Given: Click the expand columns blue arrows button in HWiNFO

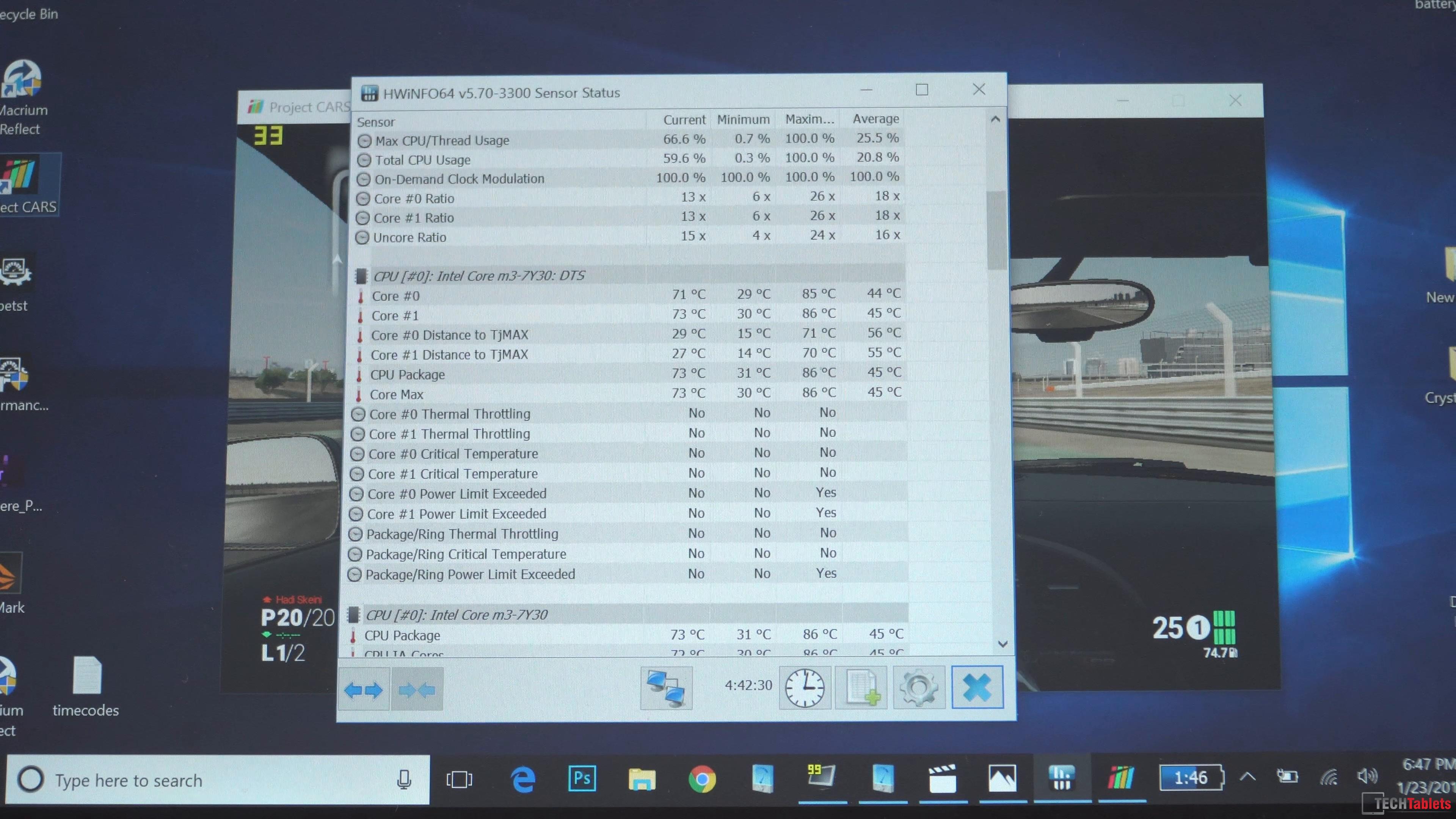Looking at the screenshot, I should pos(364,689).
